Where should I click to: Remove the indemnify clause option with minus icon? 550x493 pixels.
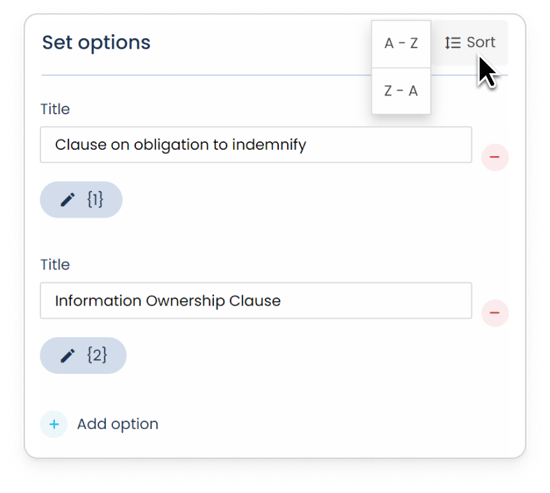pyautogui.click(x=495, y=157)
